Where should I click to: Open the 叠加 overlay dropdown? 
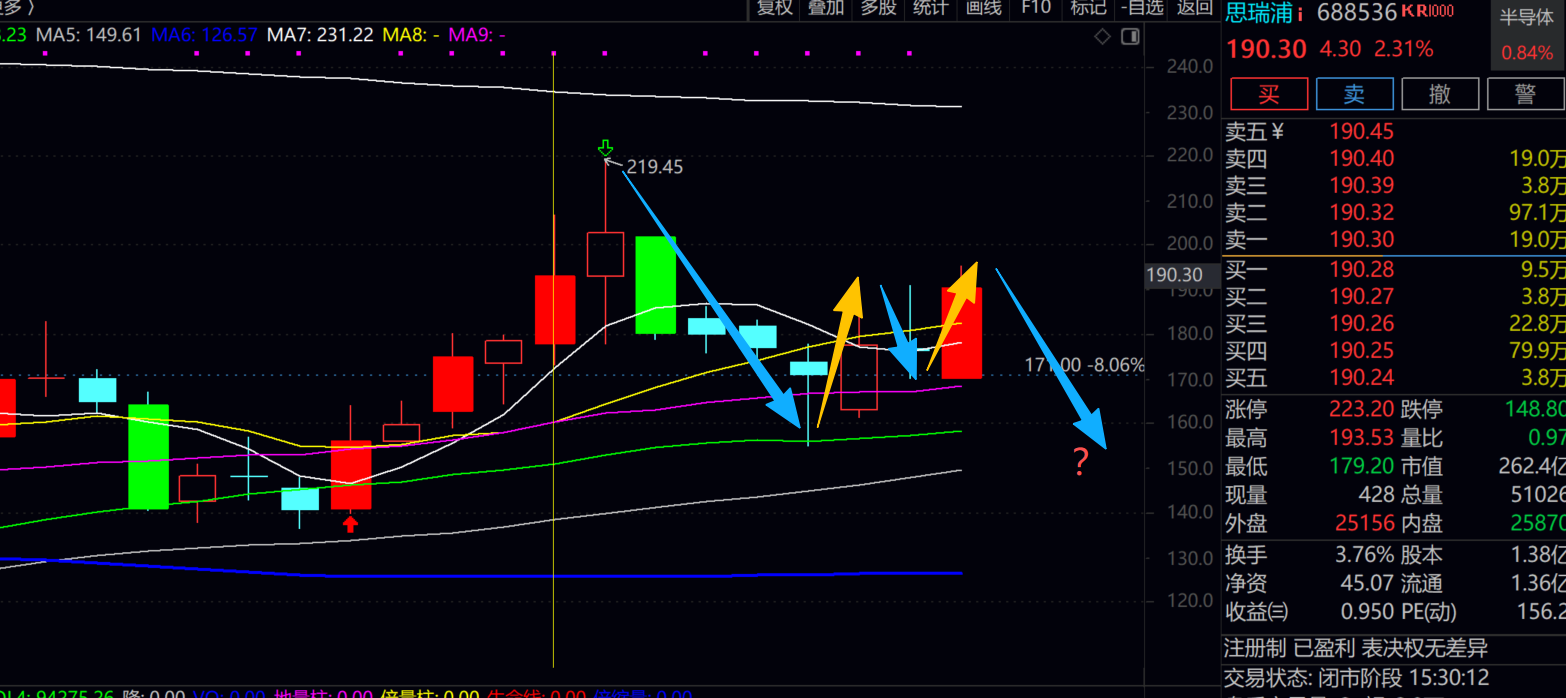click(x=826, y=9)
